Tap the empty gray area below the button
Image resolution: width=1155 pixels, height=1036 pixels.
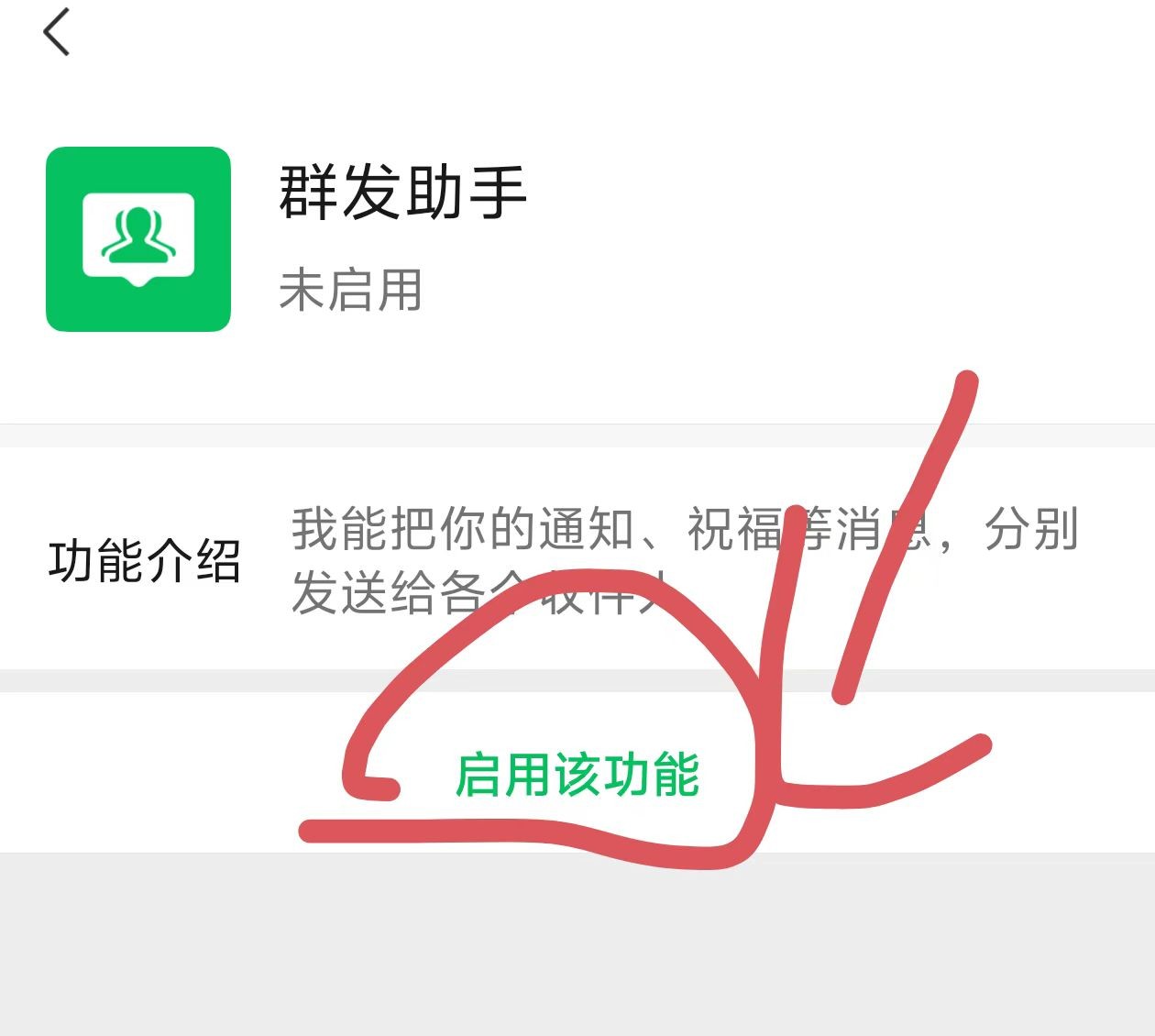click(577, 944)
